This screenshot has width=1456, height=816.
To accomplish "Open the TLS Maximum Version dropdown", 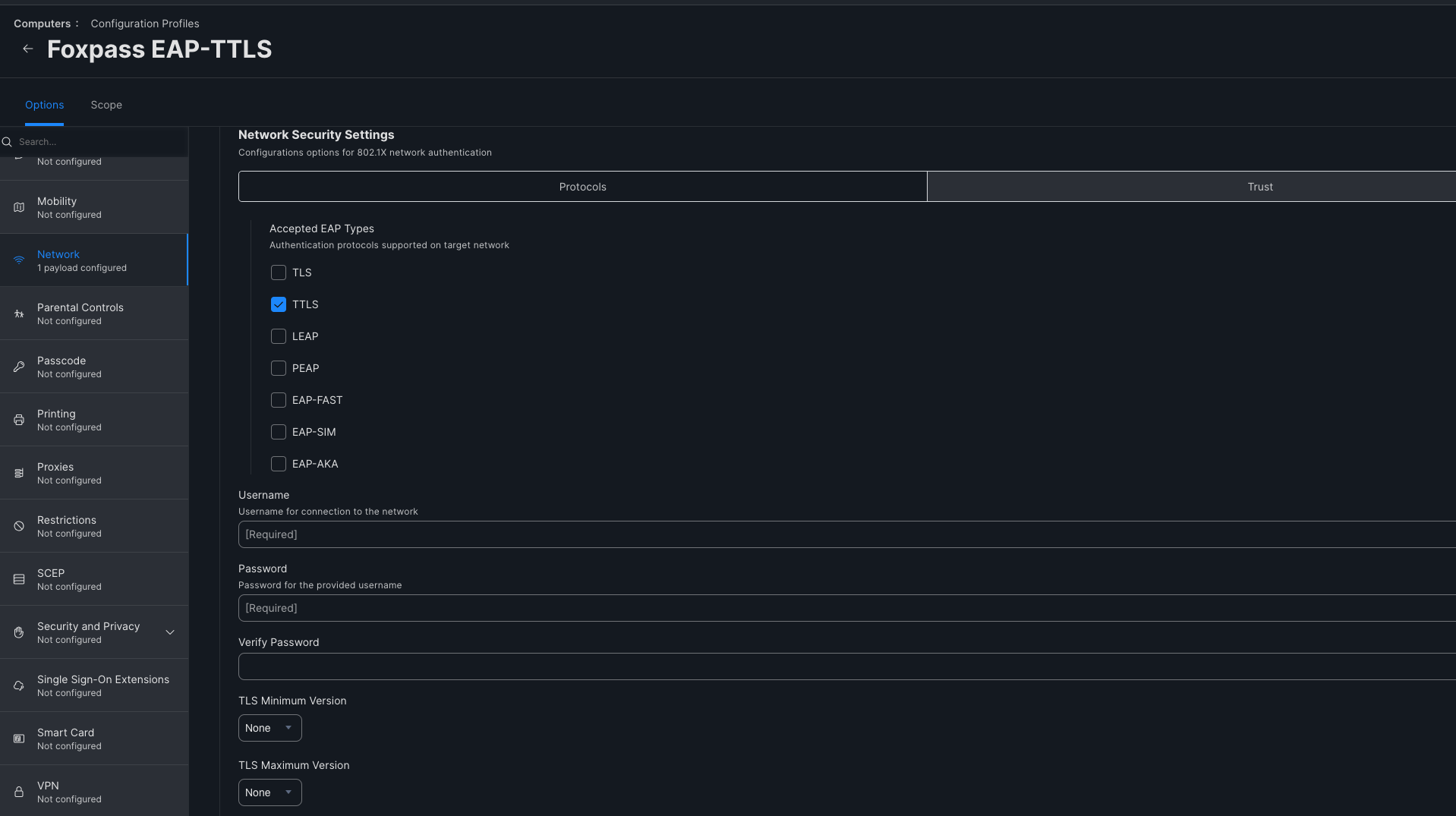I will point(269,792).
